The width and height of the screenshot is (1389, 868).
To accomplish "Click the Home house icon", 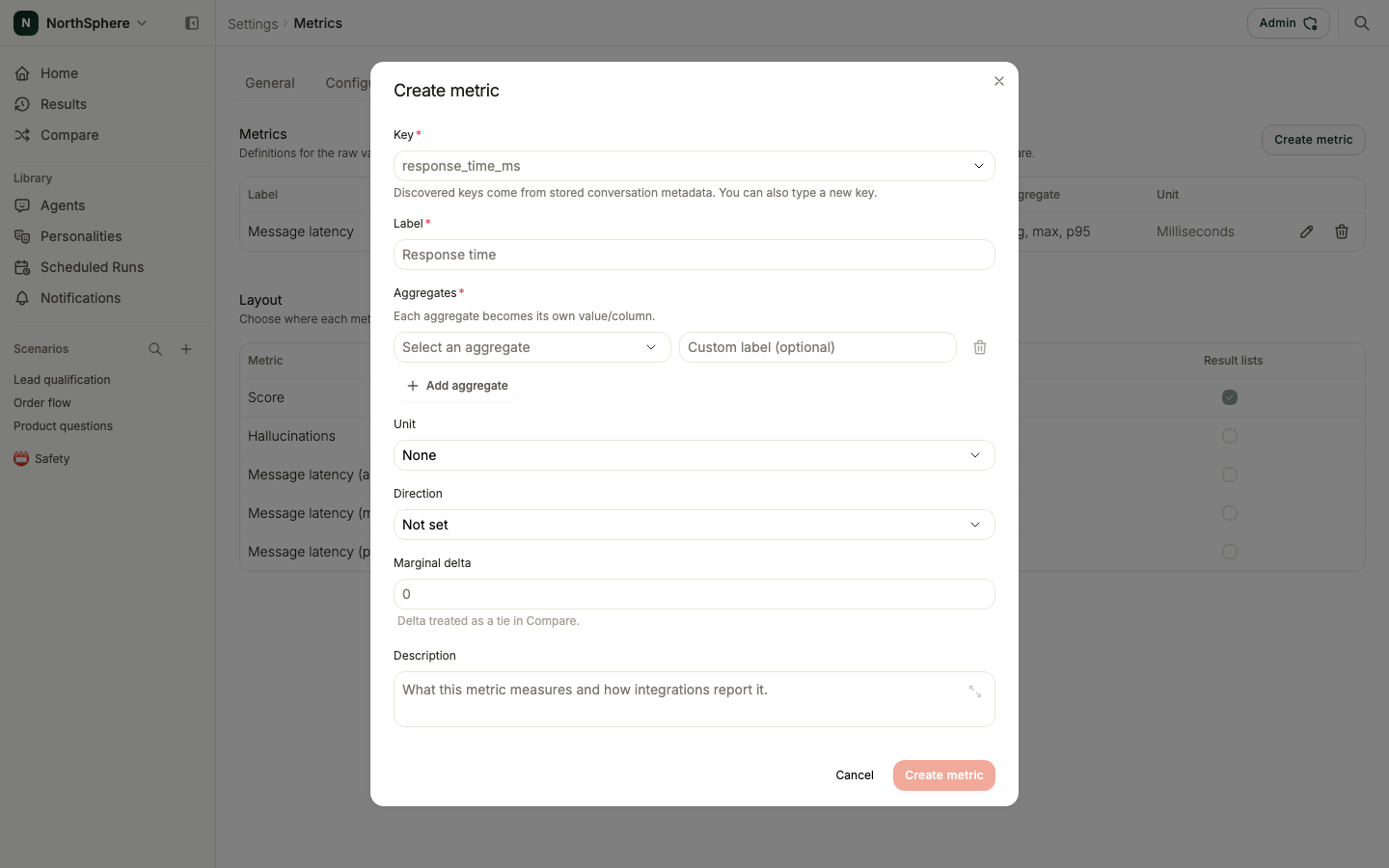I will click(22, 73).
